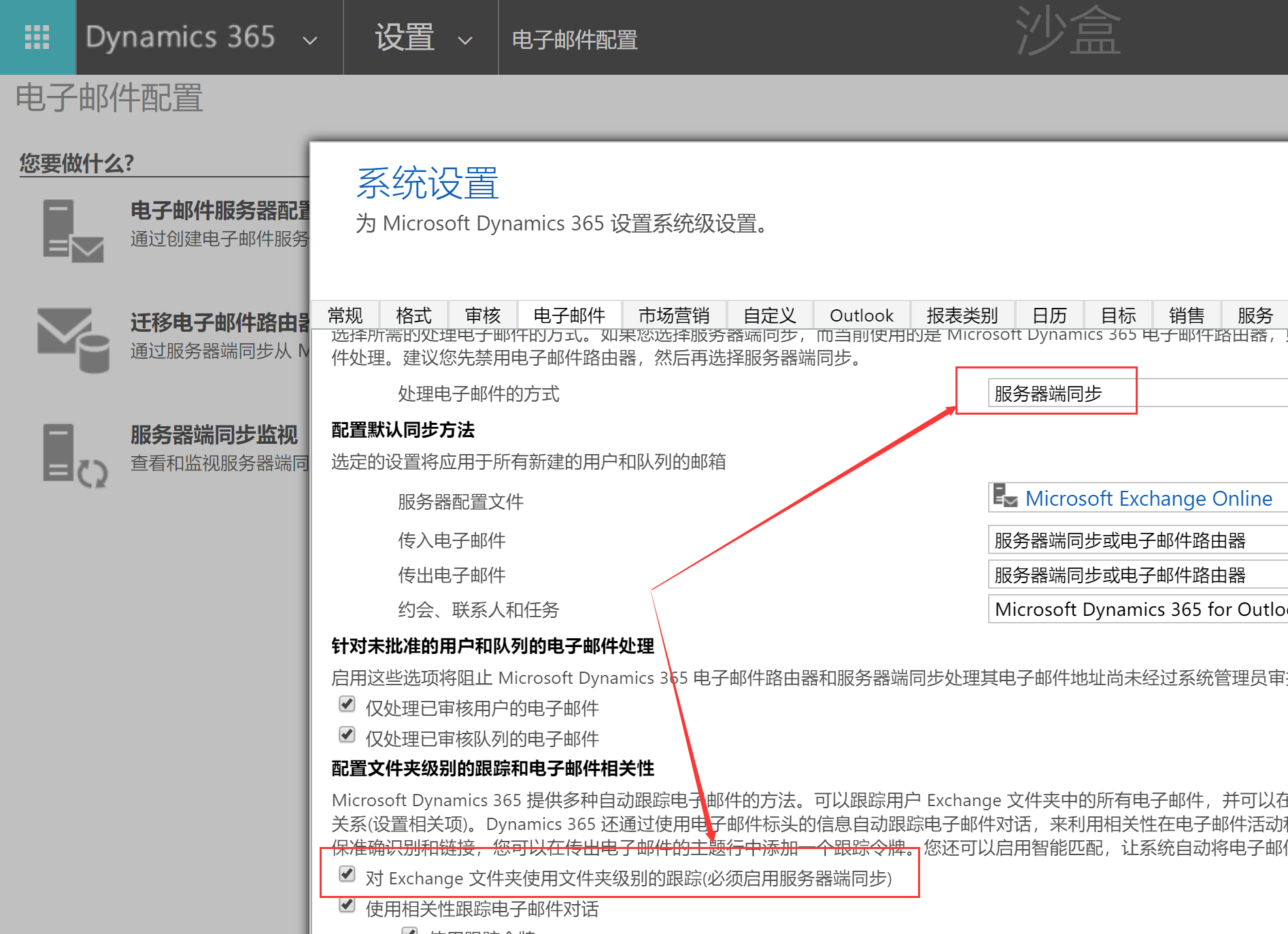Click the 设置 navigation area title

point(405,37)
